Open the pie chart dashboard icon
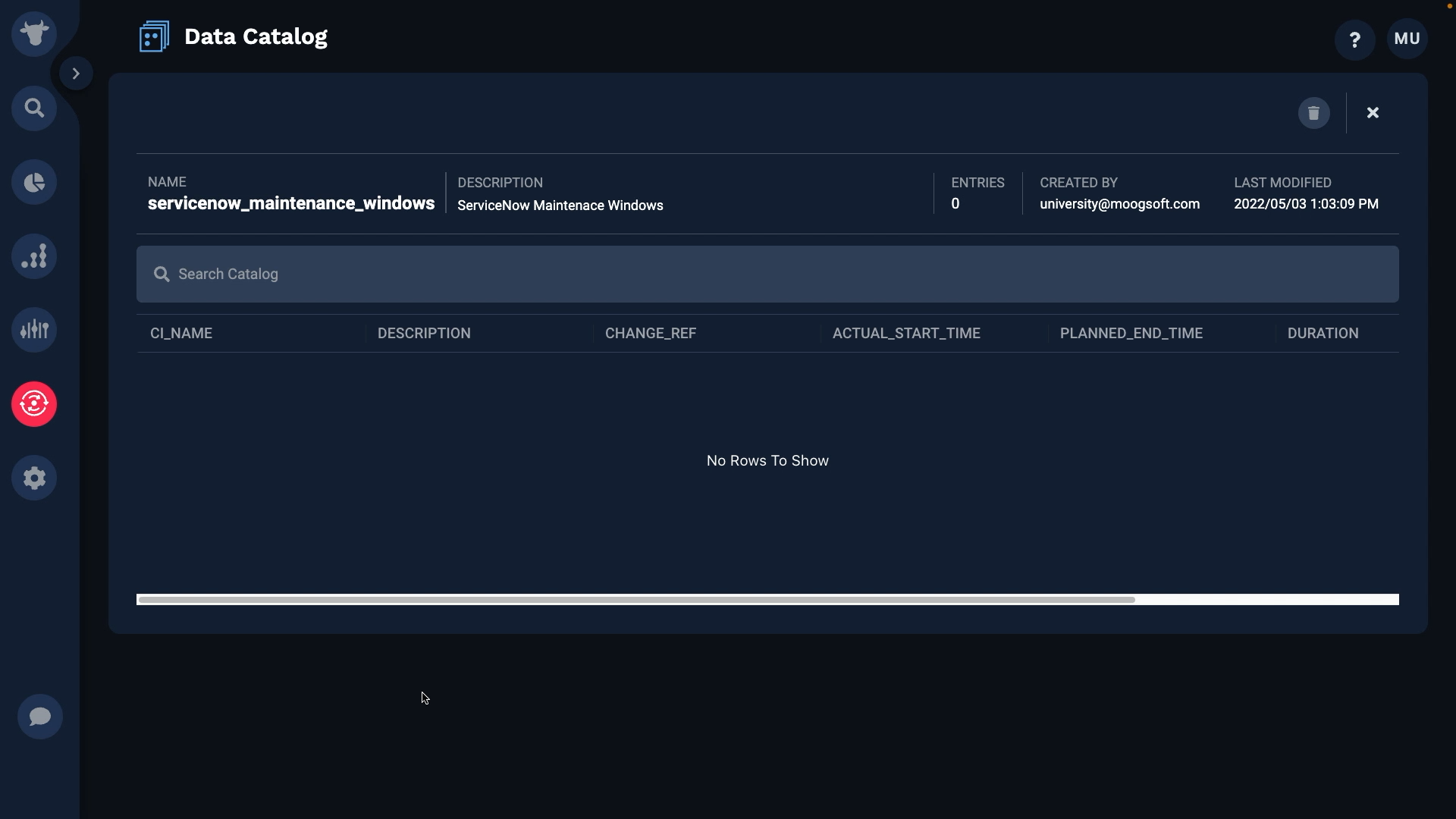Viewport: 1456px width, 819px height. (34, 182)
